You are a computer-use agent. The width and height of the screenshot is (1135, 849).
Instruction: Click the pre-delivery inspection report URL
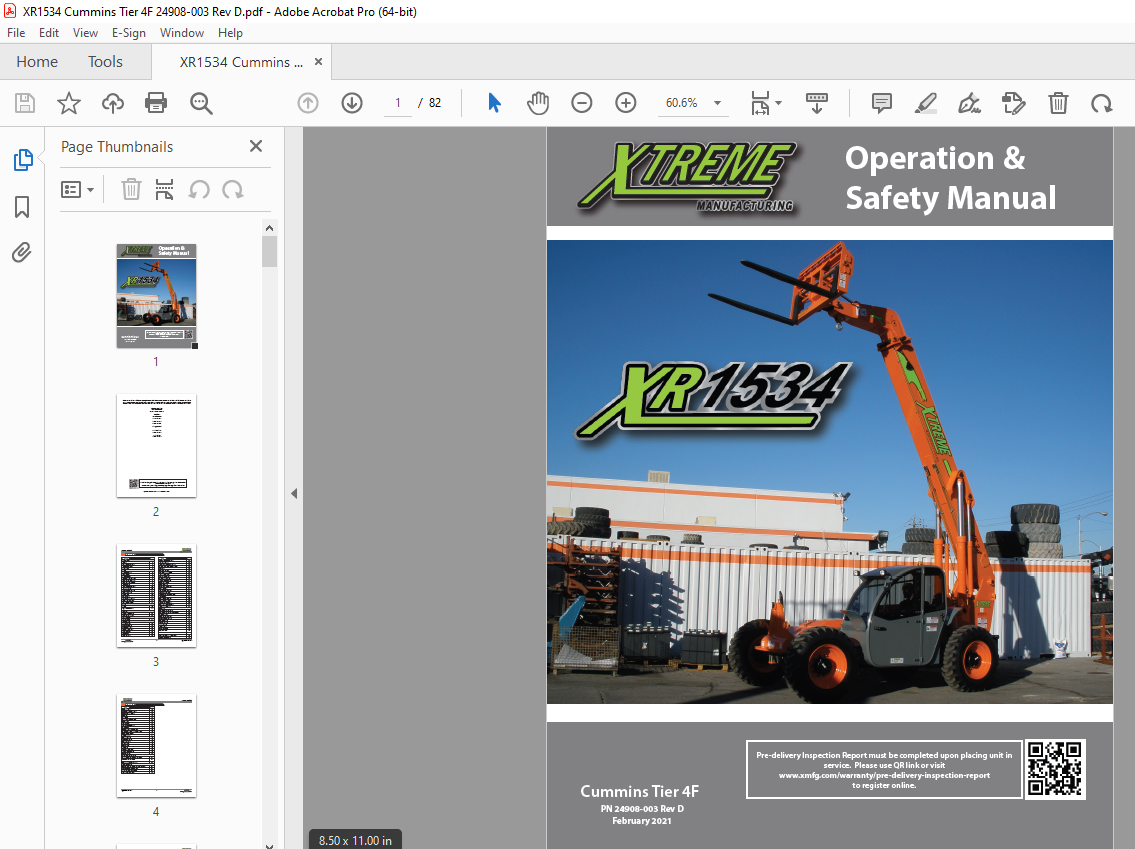click(884, 775)
